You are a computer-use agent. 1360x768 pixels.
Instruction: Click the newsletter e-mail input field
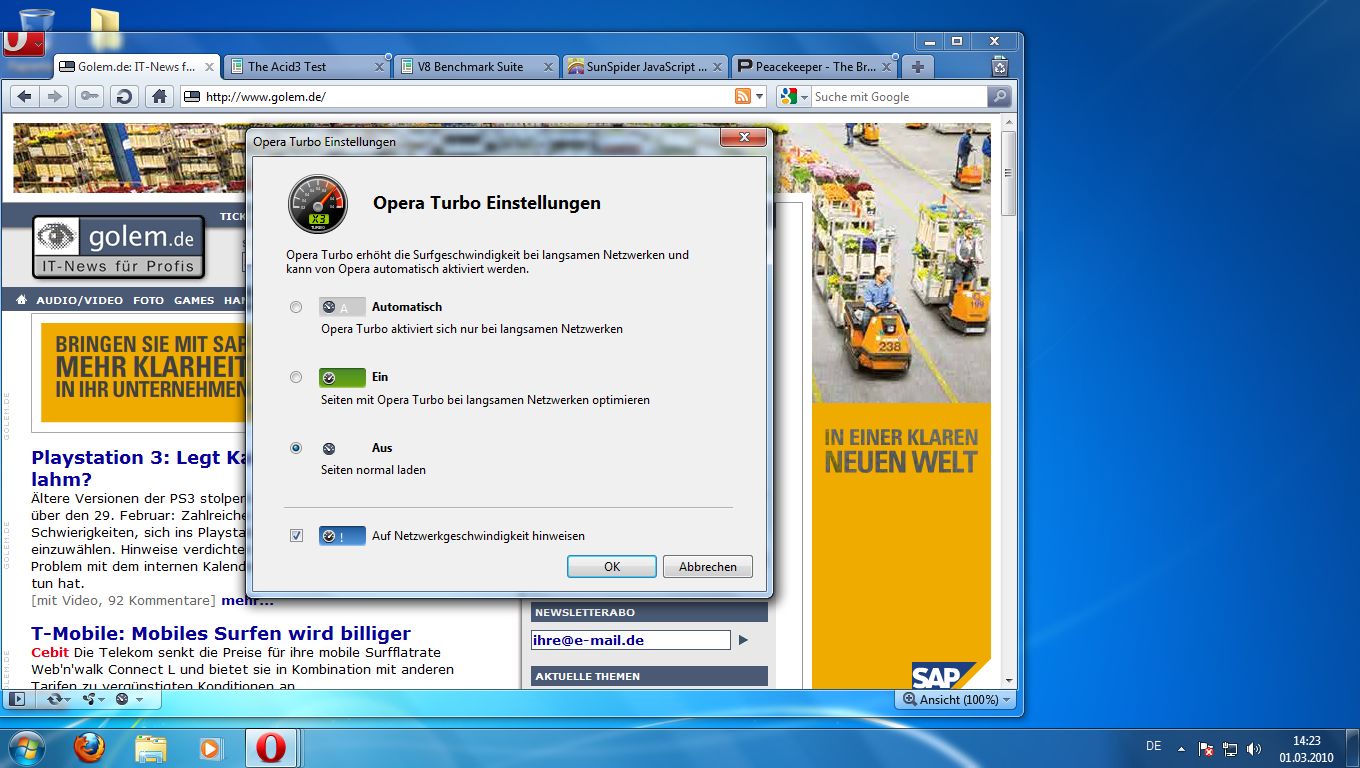pyautogui.click(x=630, y=640)
